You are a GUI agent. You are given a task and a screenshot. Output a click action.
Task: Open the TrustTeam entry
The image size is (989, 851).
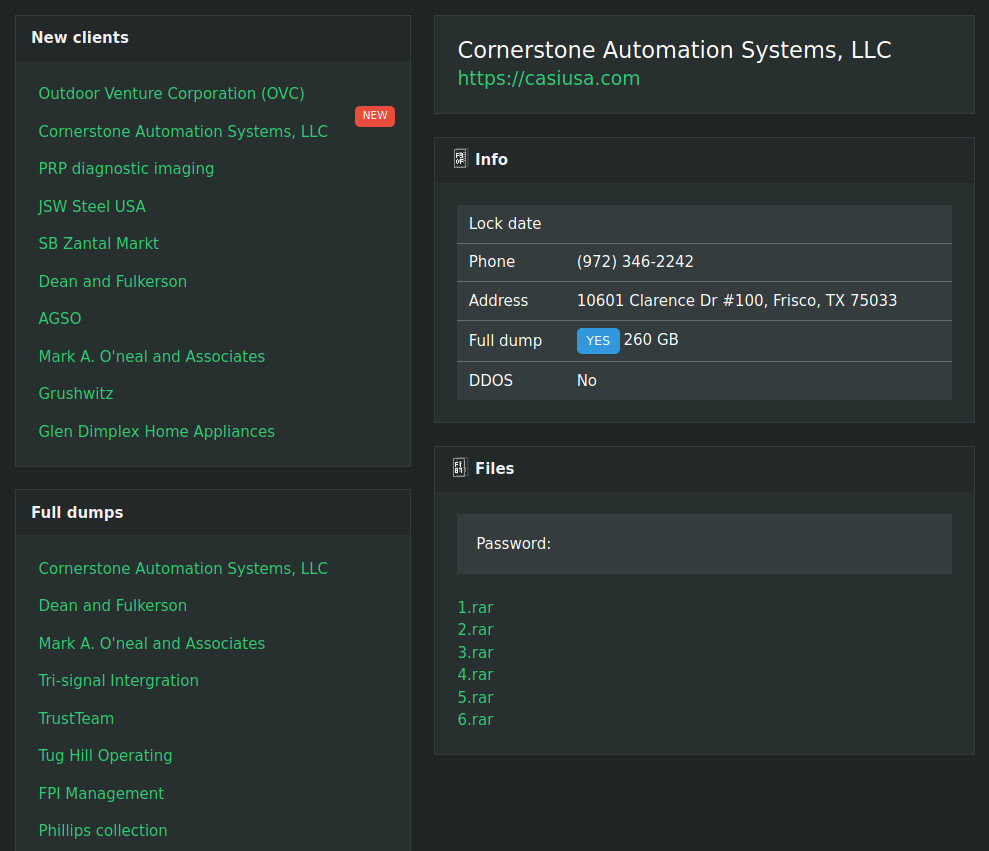coord(76,719)
